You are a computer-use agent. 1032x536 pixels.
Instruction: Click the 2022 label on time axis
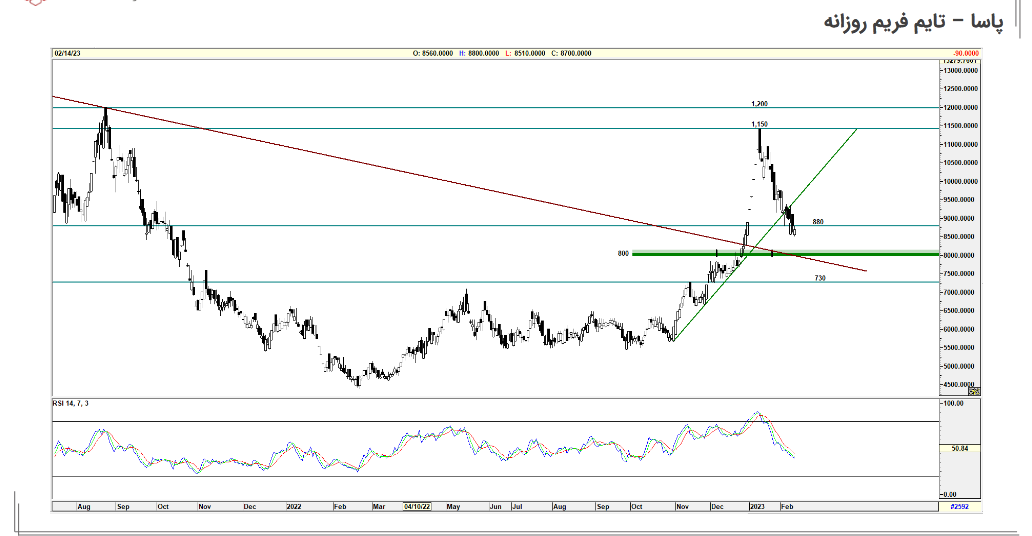(x=295, y=507)
